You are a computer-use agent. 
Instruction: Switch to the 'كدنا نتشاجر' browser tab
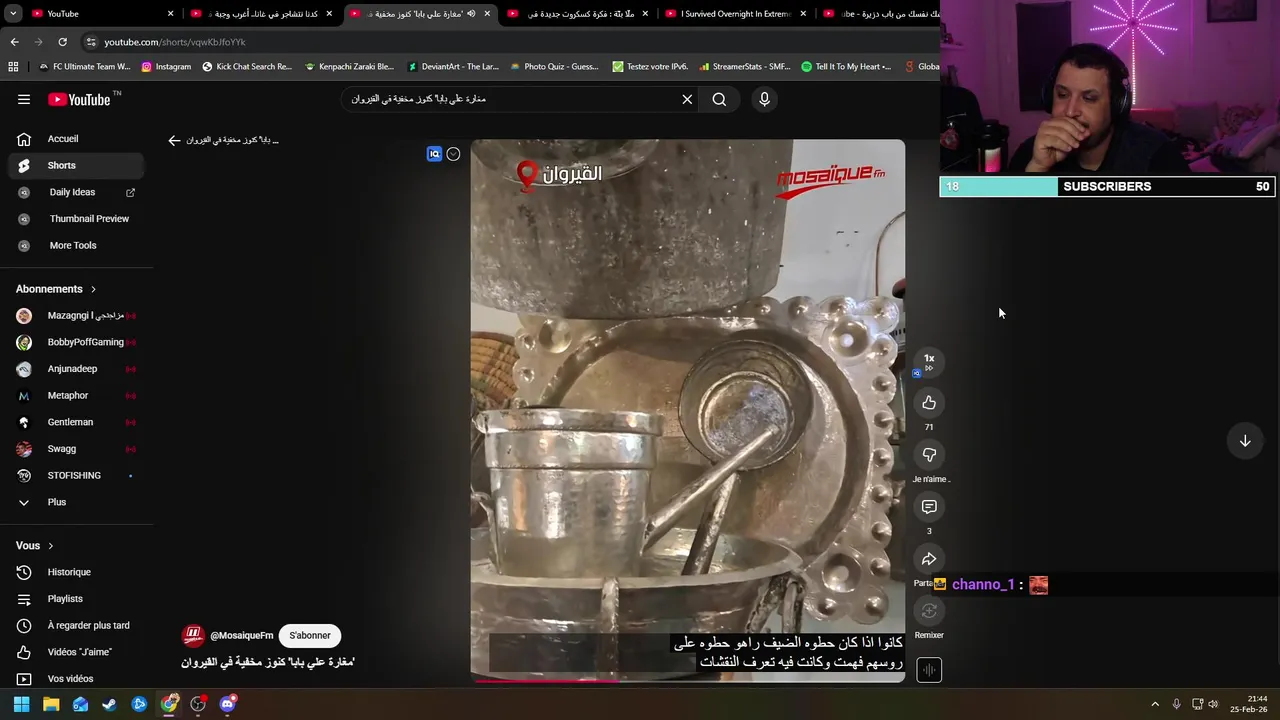point(261,14)
